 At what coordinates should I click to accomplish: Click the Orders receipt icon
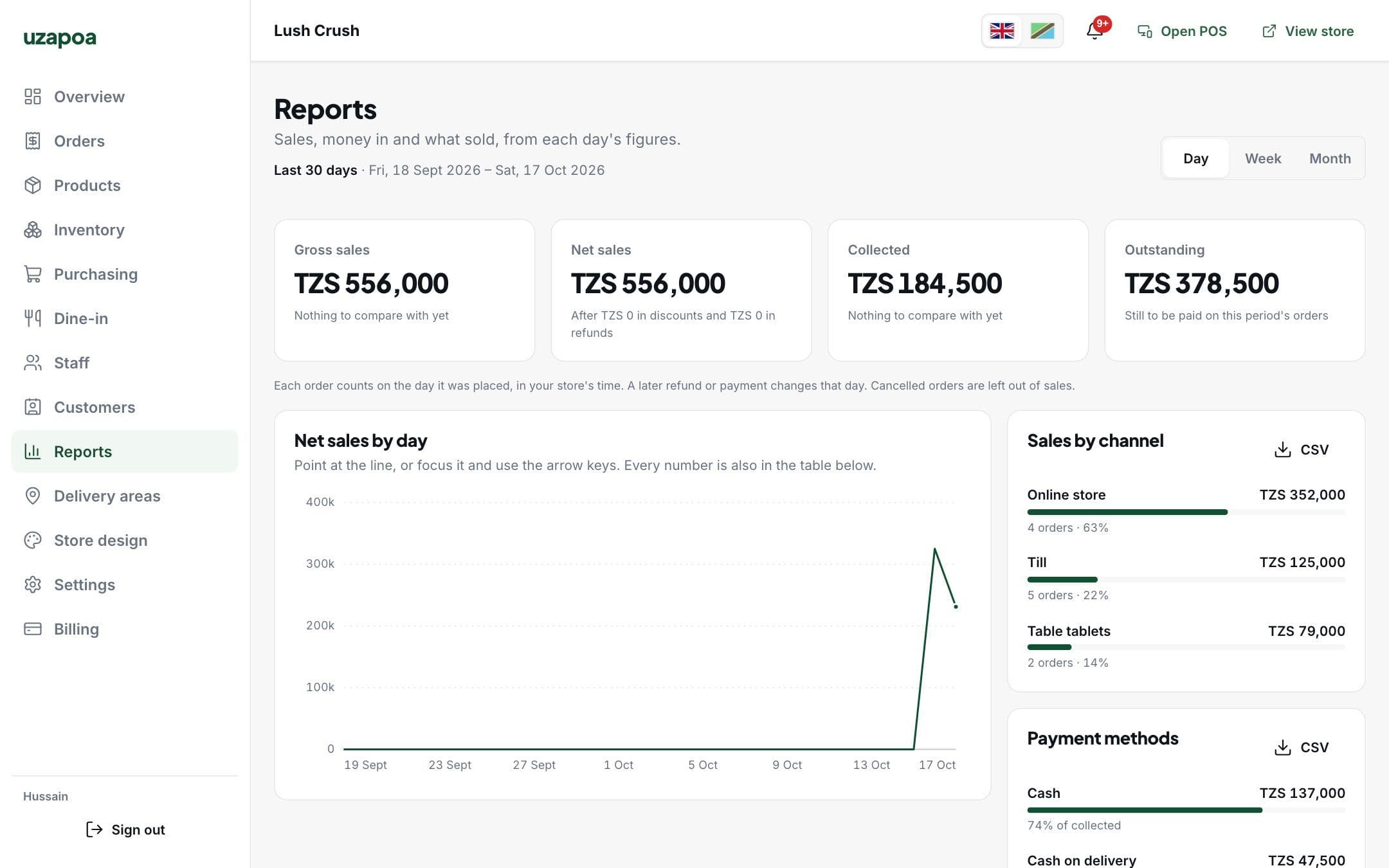(33, 141)
